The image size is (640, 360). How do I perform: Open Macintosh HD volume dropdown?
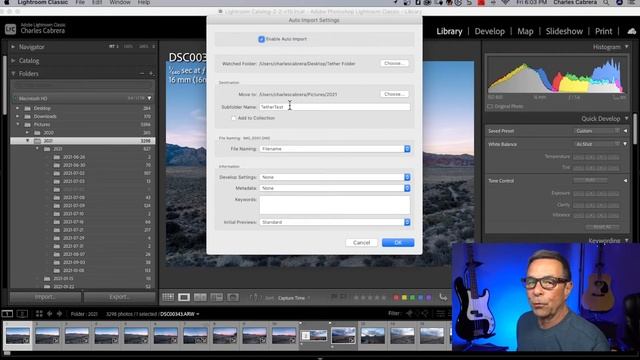(x=149, y=98)
